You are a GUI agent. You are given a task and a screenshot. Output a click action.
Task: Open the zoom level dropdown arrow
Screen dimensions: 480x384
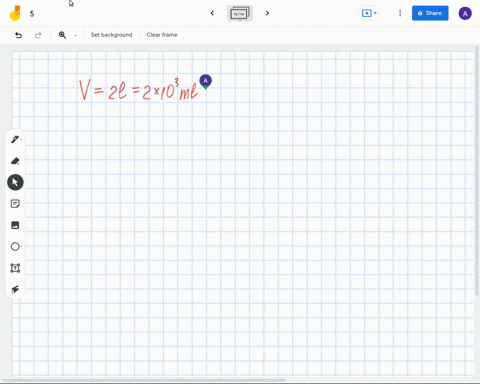click(75, 35)
